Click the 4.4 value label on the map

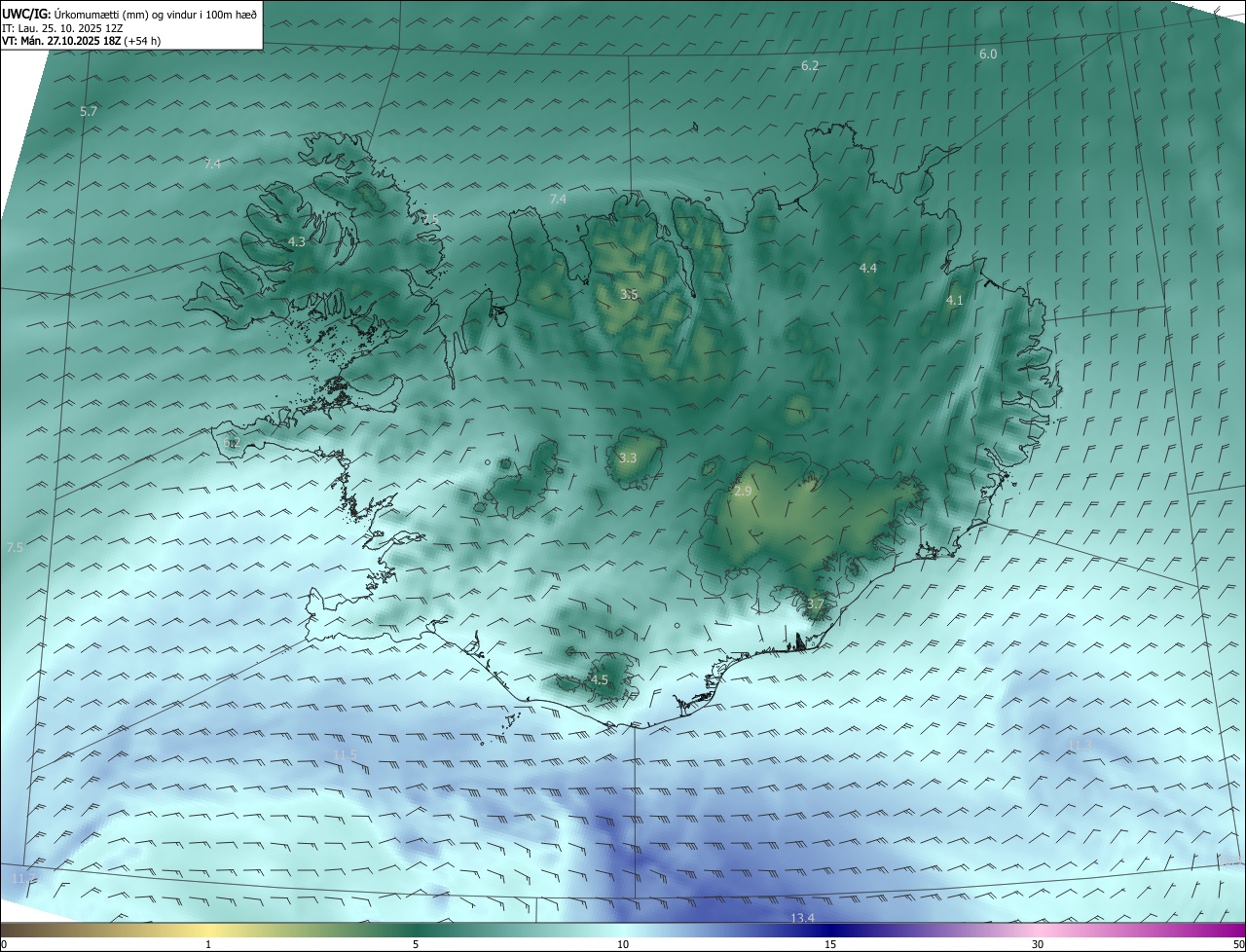[x=868, y=268]
